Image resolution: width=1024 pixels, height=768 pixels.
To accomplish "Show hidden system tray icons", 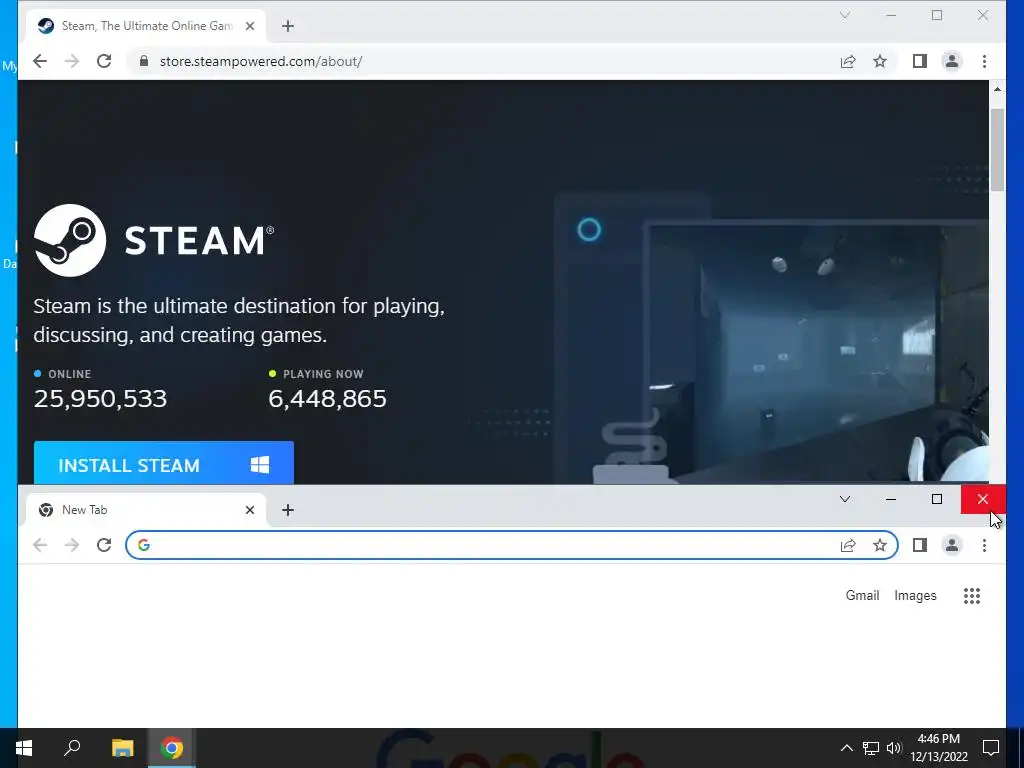I will [x=846, y=748].
